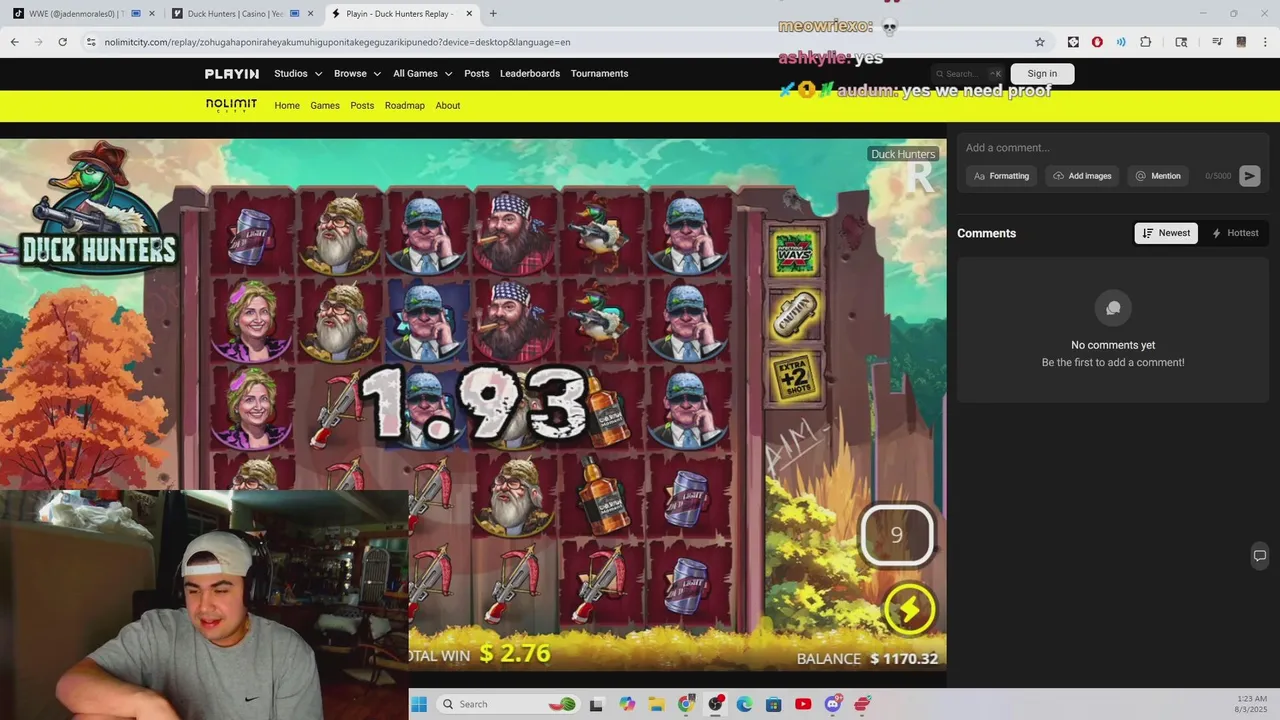Viewport: 1280px width, 720px height.
Task: Open Tournaments page
Action: coord(599,73)
